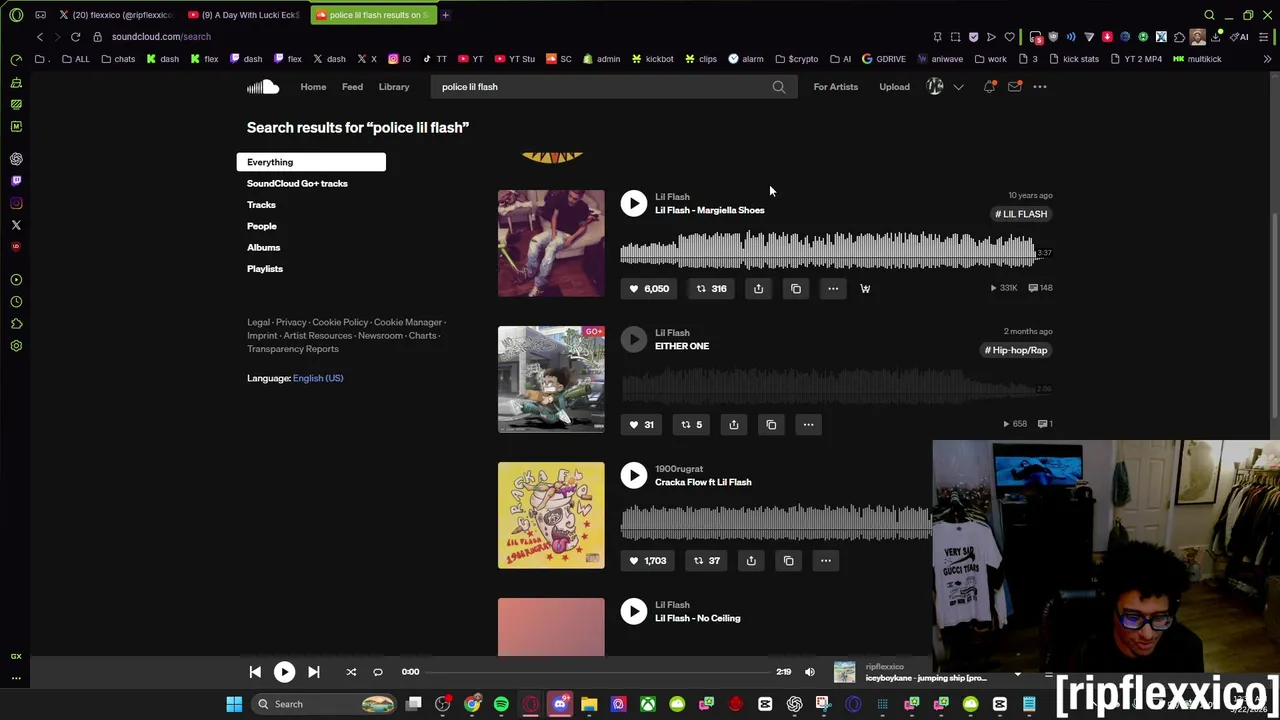Open more options for Cracka Flow
Screen dimensions: 1280x720
[826, 560]
